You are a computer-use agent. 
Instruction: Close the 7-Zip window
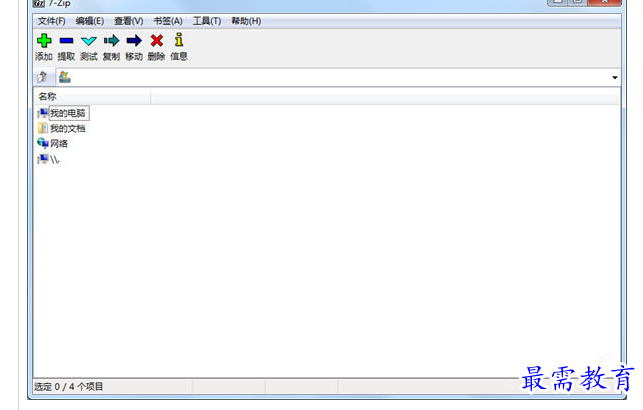(604, 2)
